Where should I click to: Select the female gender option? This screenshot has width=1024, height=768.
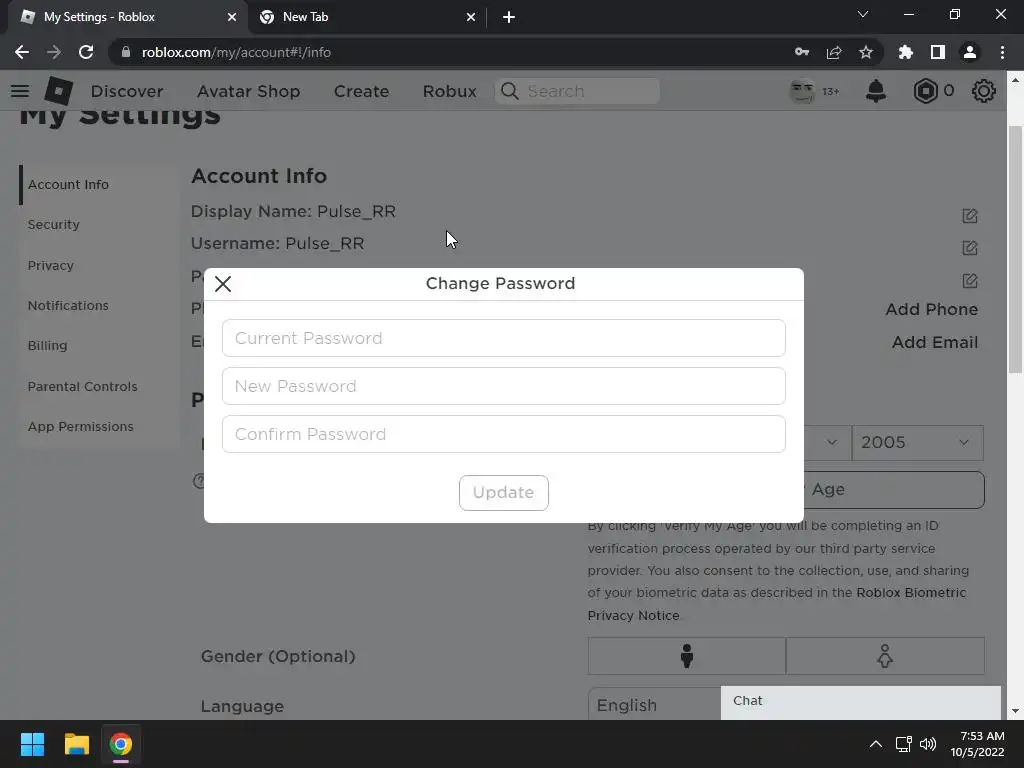885,656
